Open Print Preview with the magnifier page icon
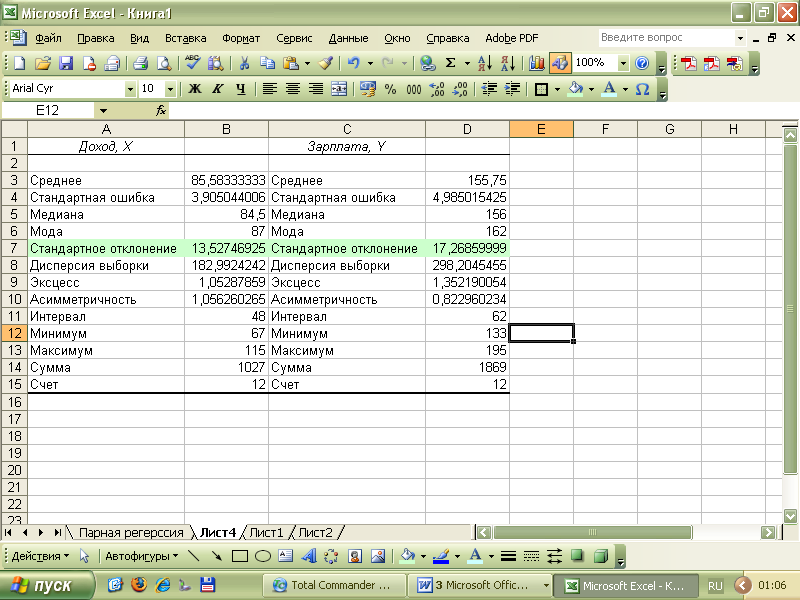Viewport: 800px width, 600px height. 164,63
